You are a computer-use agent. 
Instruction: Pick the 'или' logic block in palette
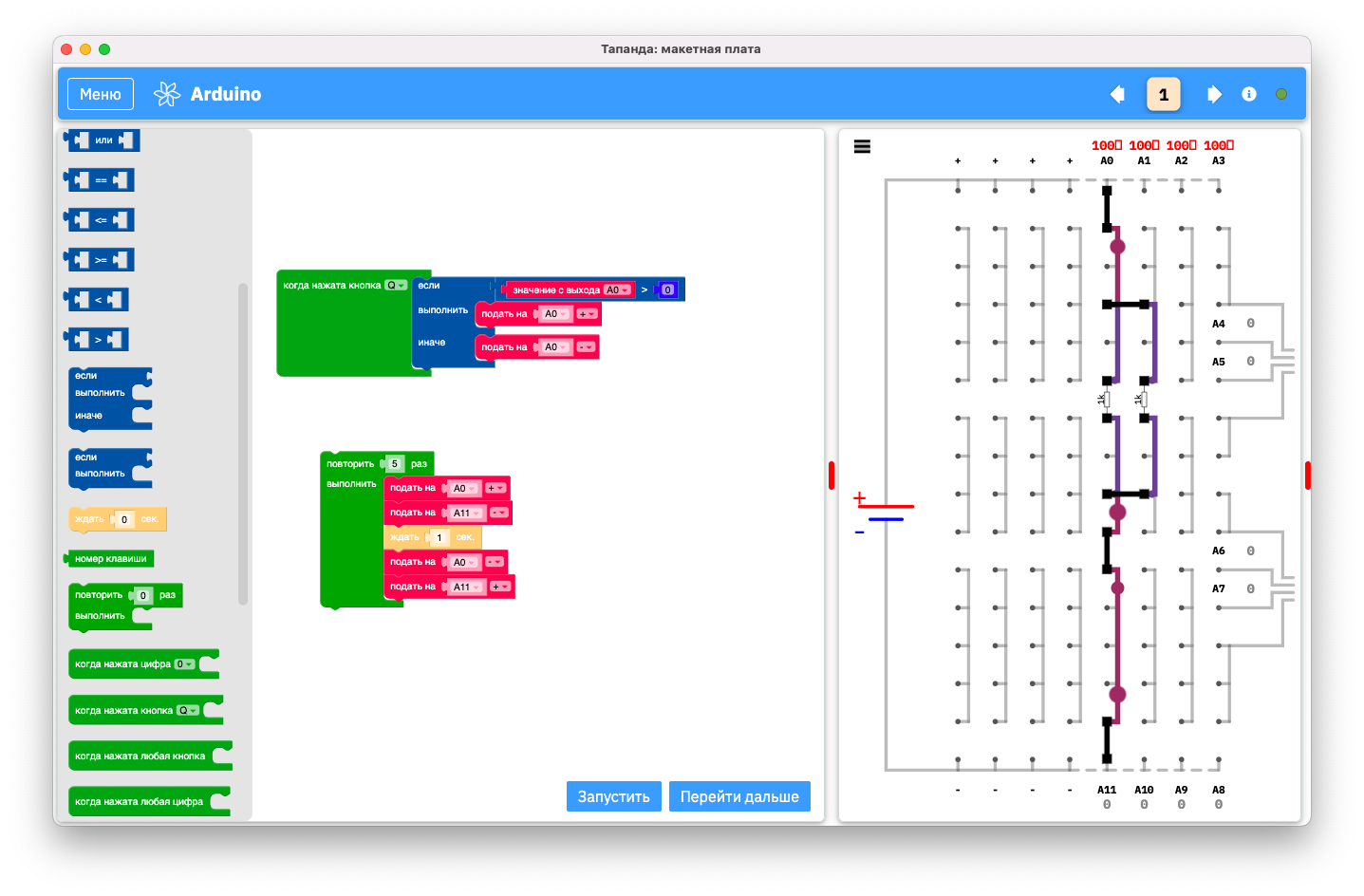(x=103, y=140)
